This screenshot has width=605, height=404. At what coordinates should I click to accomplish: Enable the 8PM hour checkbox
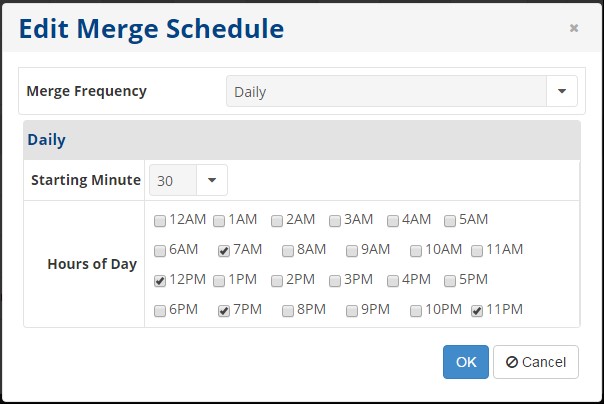[288, 311]
